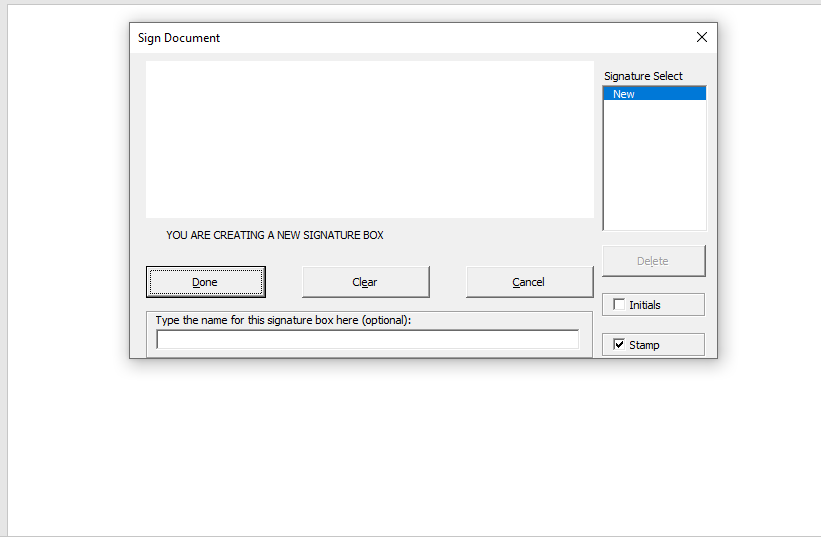The image size is (821, 537).
Task: Select 'New' in Signature Select list
Action: coord(654,94)
